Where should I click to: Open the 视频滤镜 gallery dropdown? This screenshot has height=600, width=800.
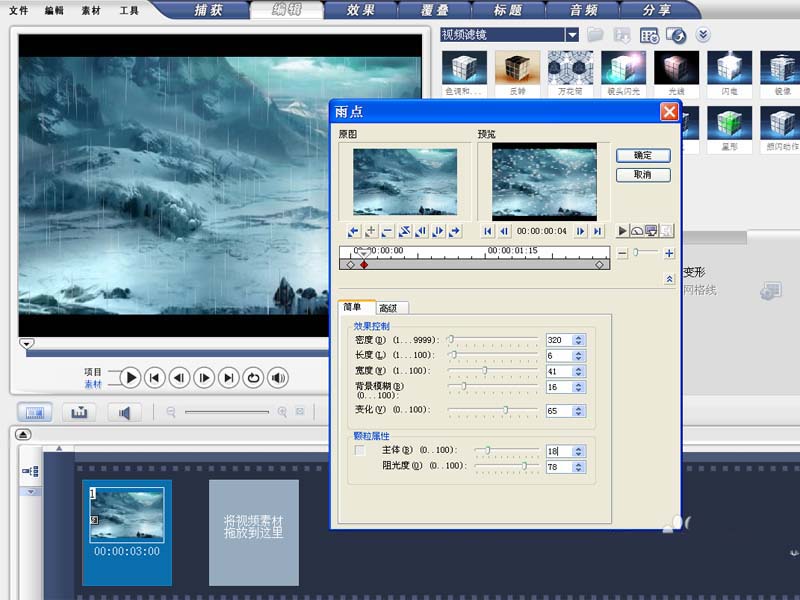point(572,33)
